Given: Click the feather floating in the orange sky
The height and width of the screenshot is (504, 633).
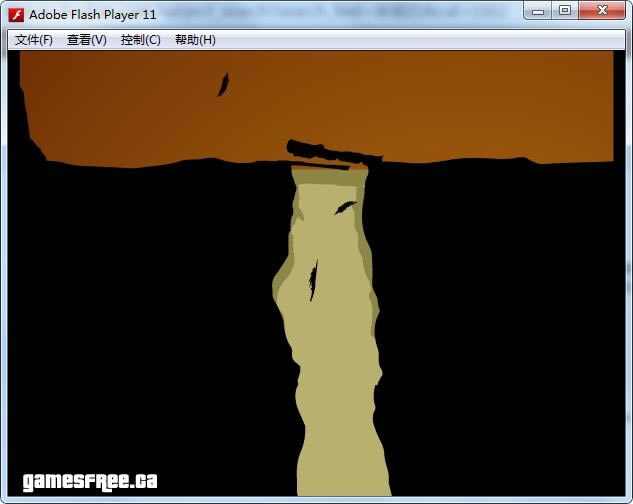Looking at the screenshot, I should click(x=223, y=85).
